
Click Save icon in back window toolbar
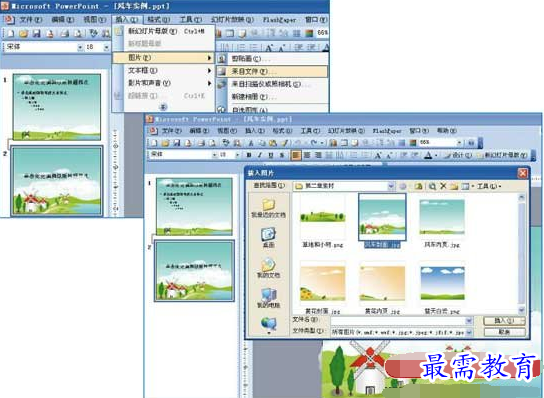pos(36,33)
